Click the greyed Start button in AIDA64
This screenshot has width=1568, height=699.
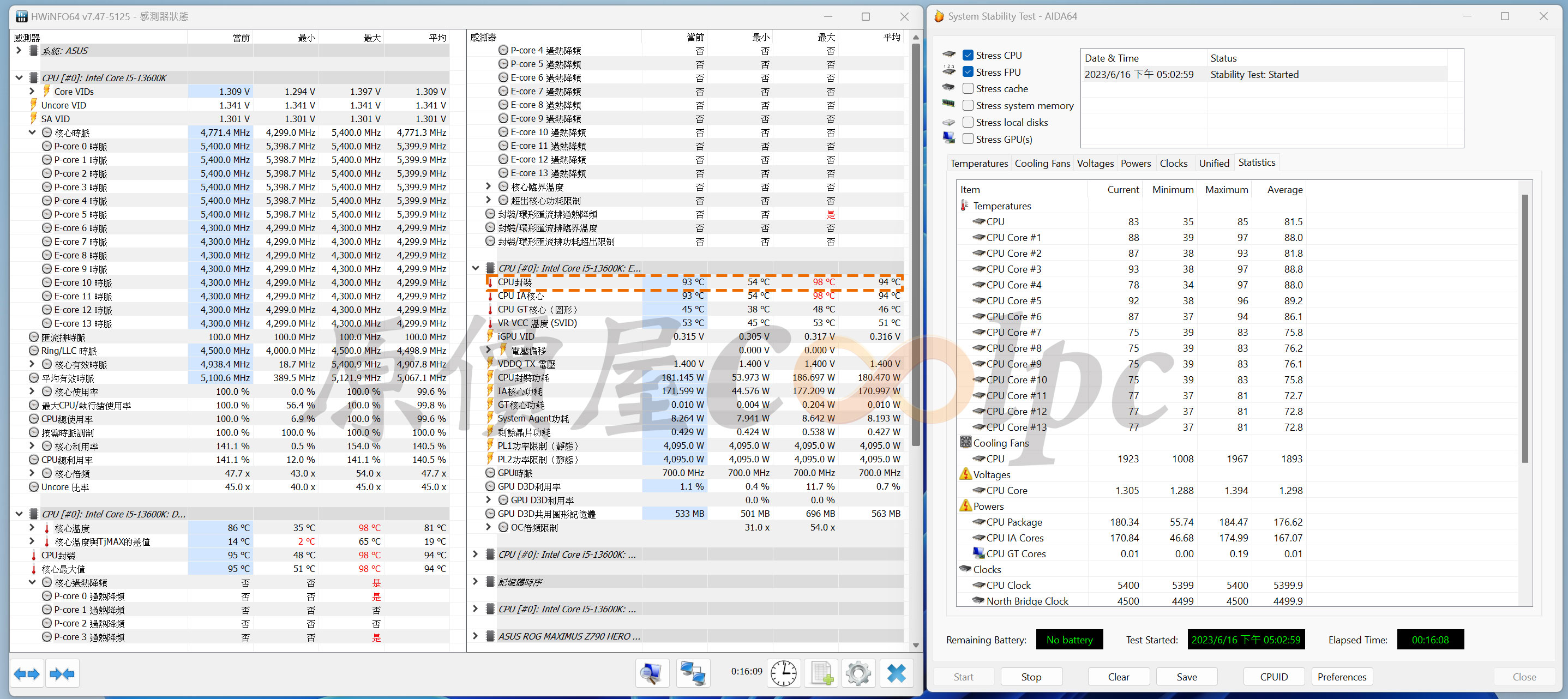tap(964, 677)
